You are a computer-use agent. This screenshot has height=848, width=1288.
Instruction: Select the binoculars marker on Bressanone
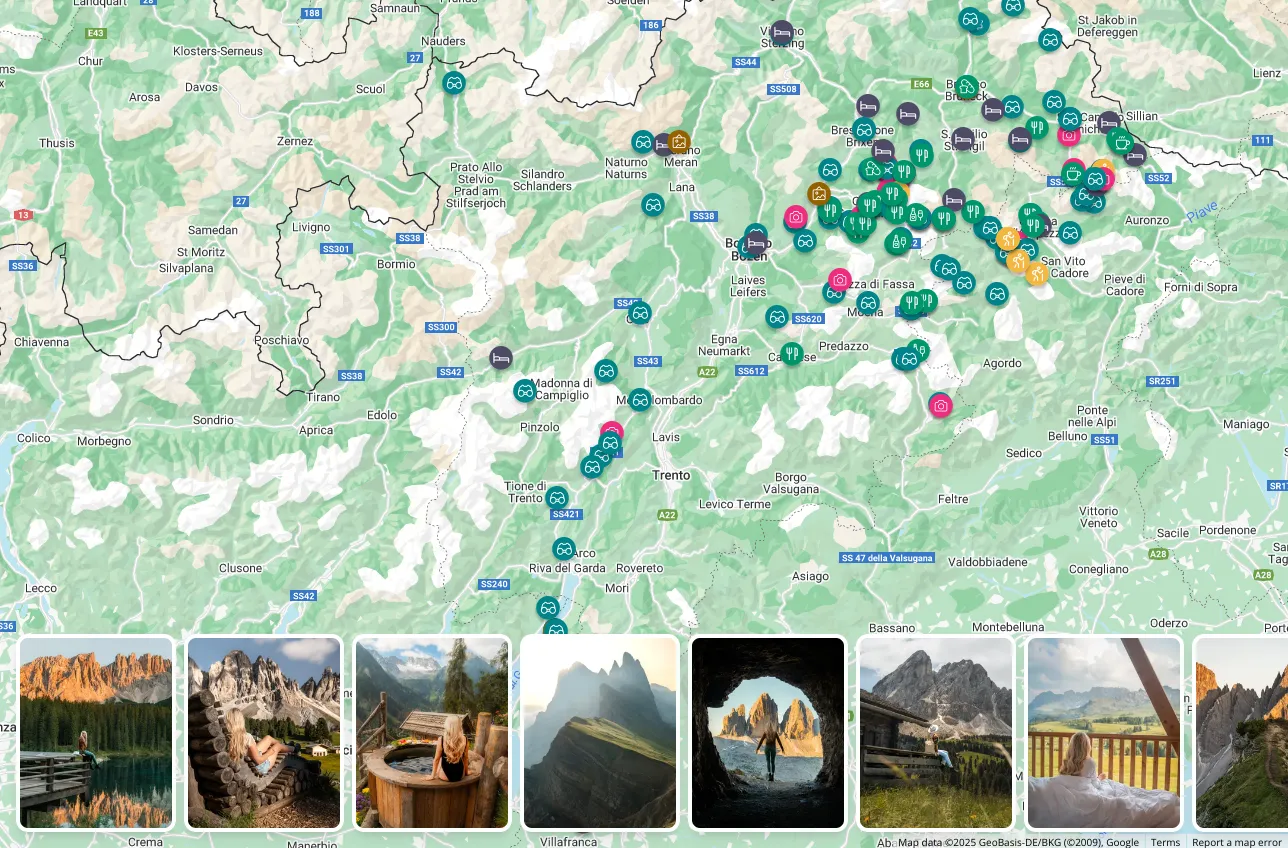[x=864, y=129]
